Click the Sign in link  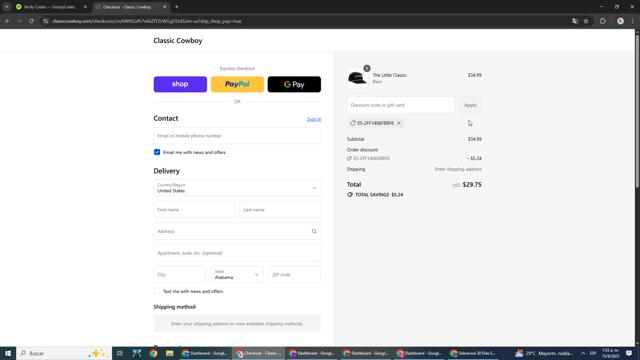click(x=314, y=119)
